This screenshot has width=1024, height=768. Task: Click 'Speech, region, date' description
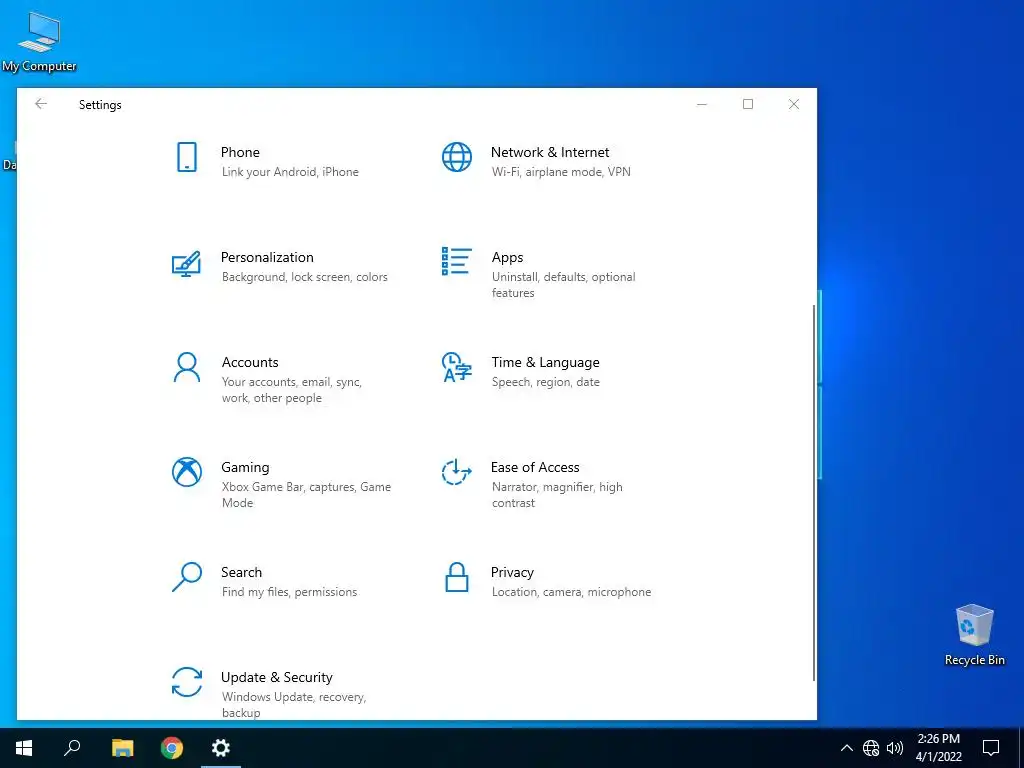(545, 382)
